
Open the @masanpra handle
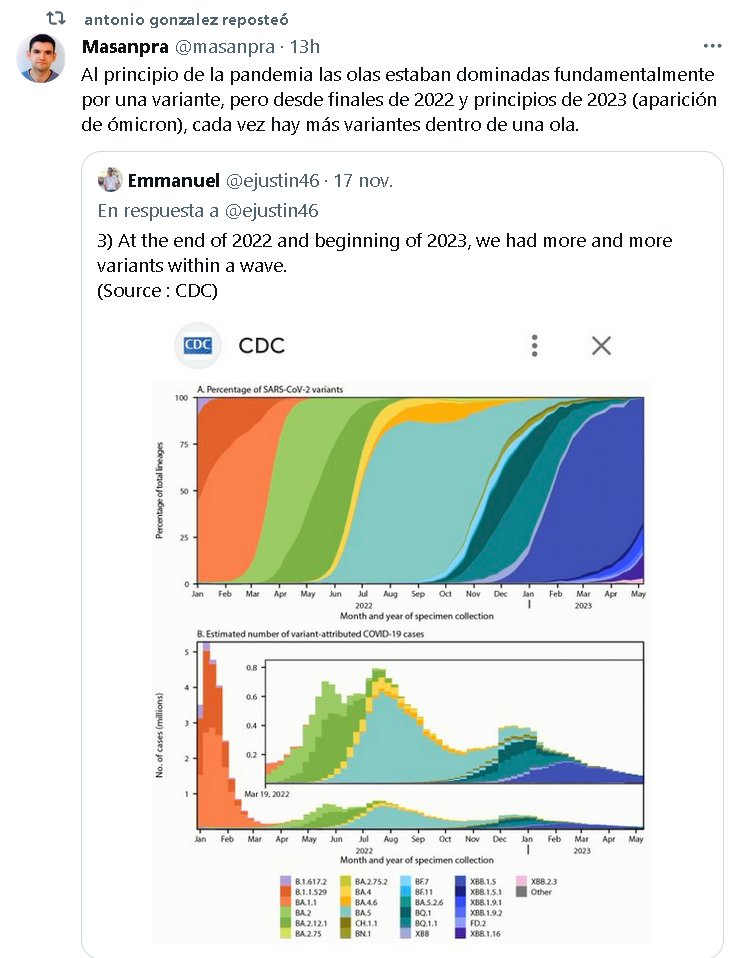coord(225,46)
